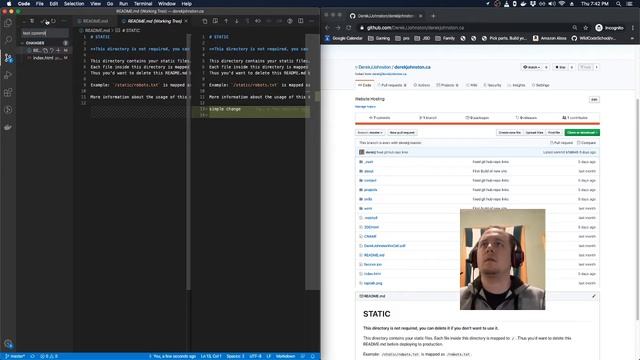This screenshot has height=360, width=640.
Task: Open the green Clone or download dropdown
Action: 582,133
